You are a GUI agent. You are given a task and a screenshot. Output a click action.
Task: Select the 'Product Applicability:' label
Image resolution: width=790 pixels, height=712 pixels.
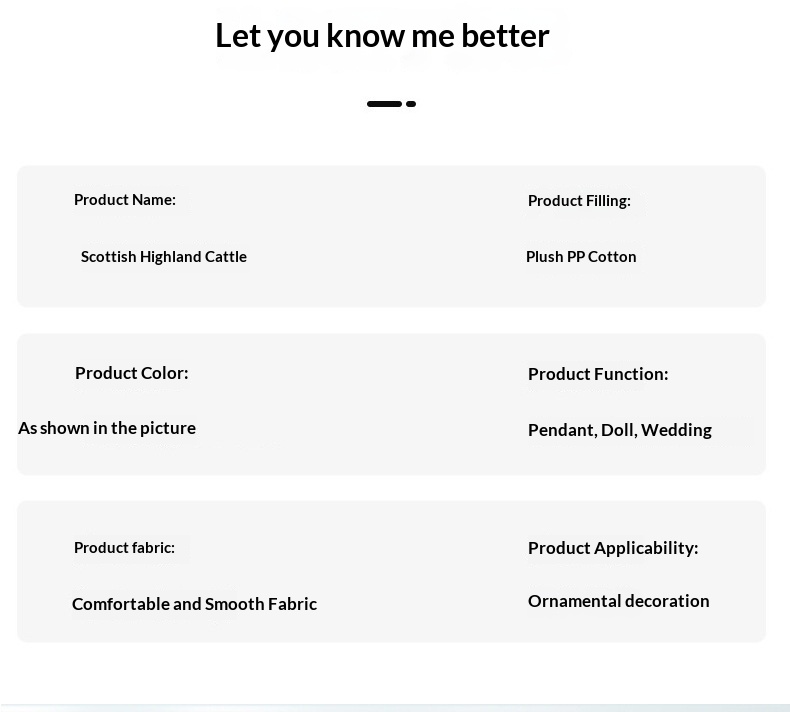(x=613, y=548)
